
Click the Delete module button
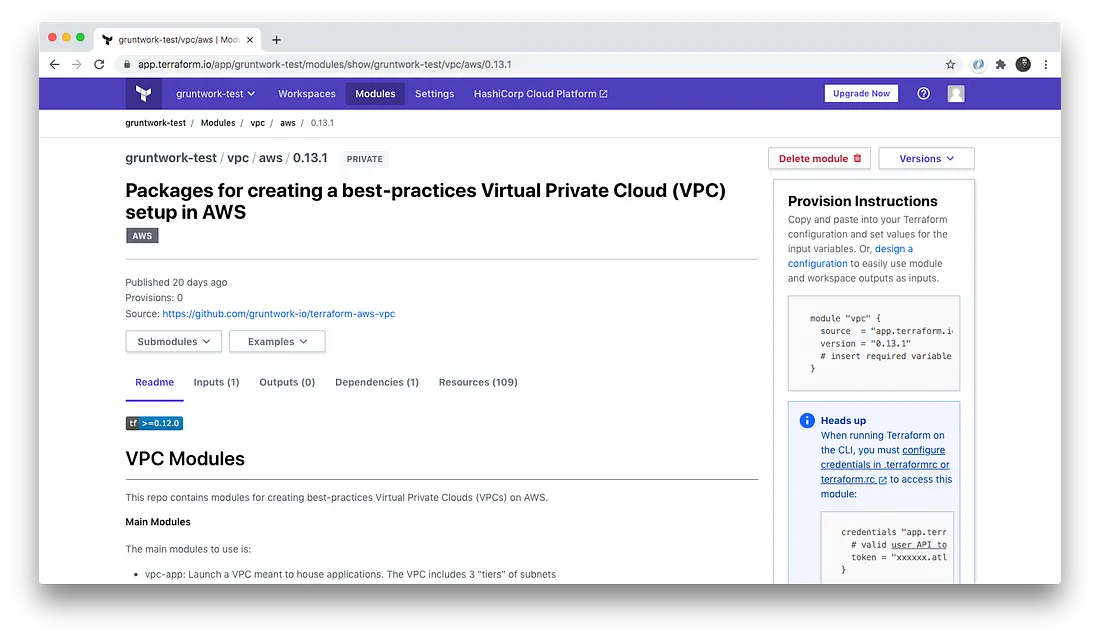819,159
